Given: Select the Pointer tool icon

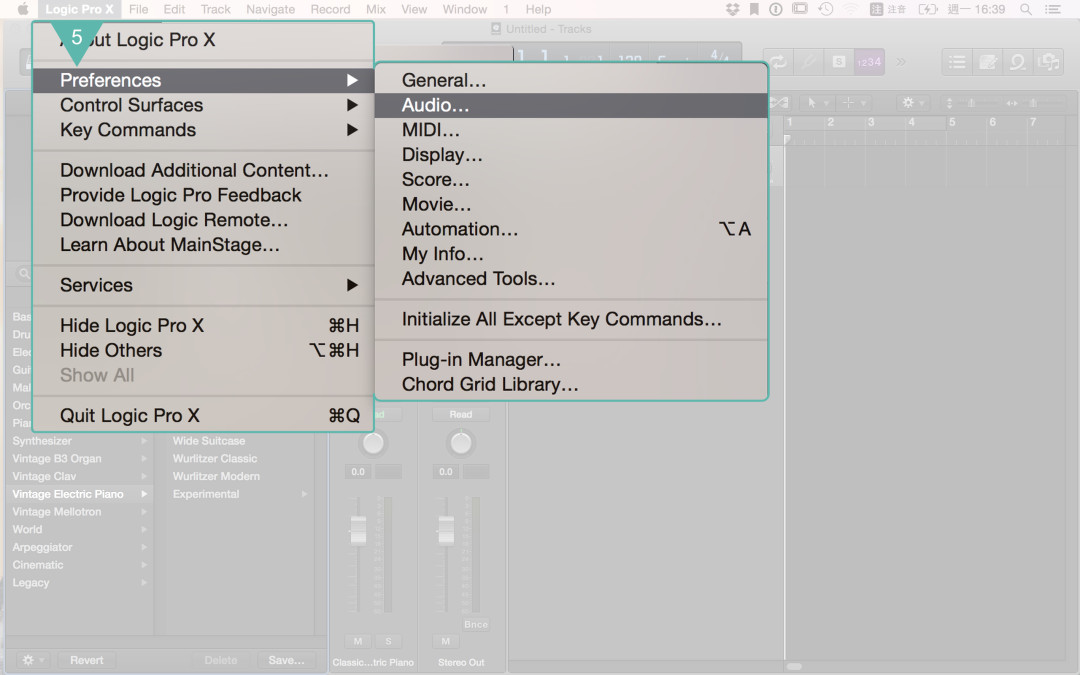Looking at the screenshot, I should point(813,102).
